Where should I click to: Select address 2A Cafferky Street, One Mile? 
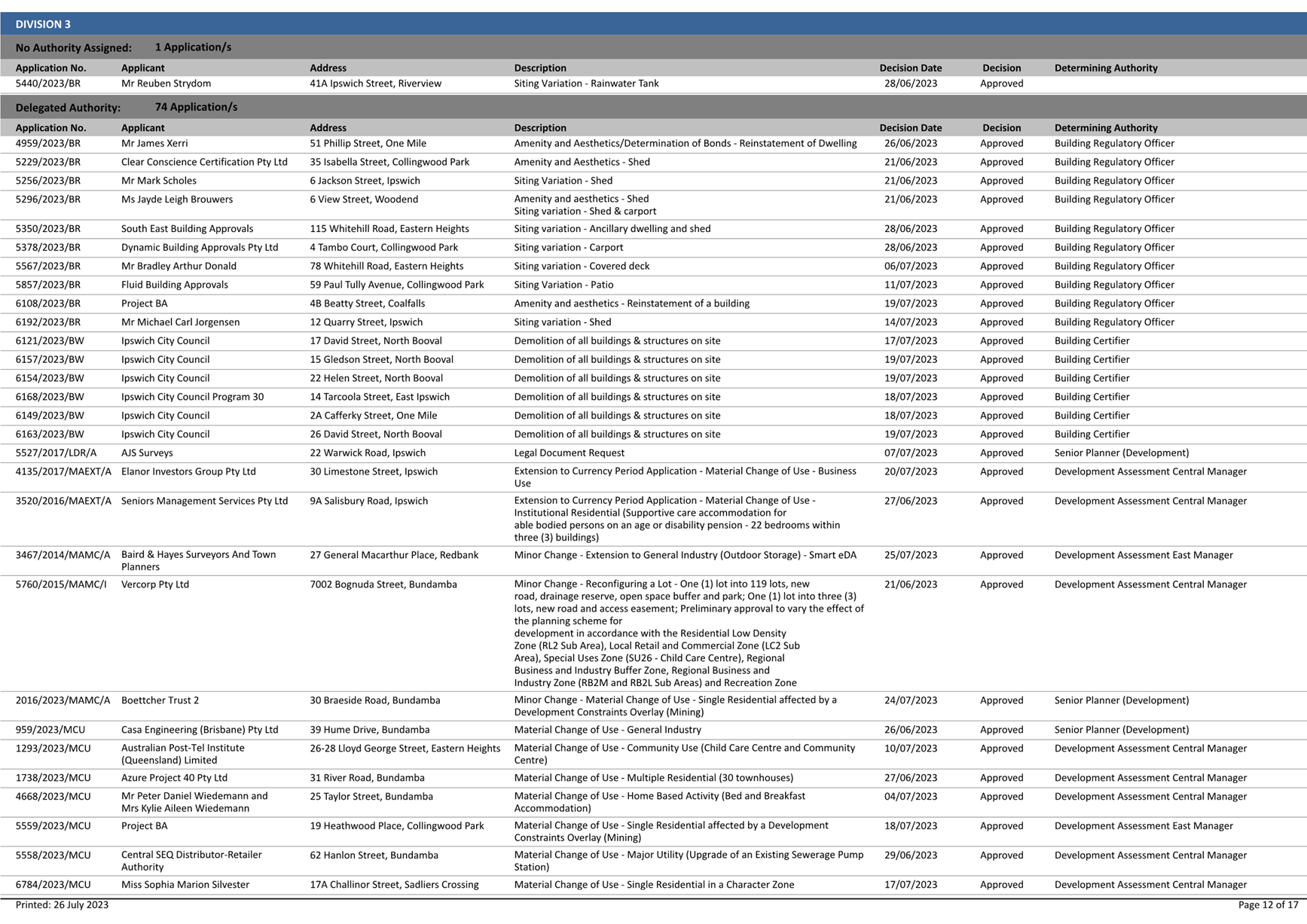(x=373, y=416)
